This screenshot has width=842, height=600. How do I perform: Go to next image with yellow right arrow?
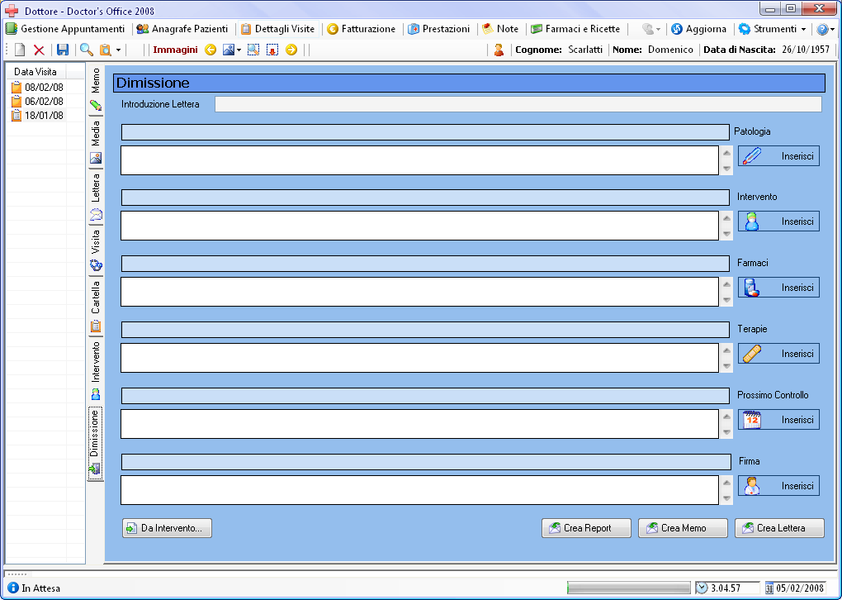click(291, 50)
